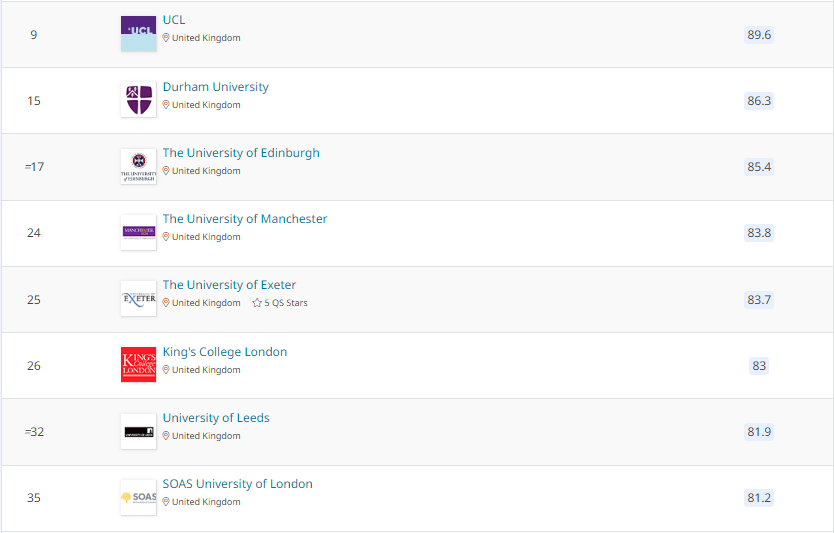Image resolution: width=834 pixels, height=533 pixels.
Task: Open the UCL university link
Action: click(x=174, y=20)
